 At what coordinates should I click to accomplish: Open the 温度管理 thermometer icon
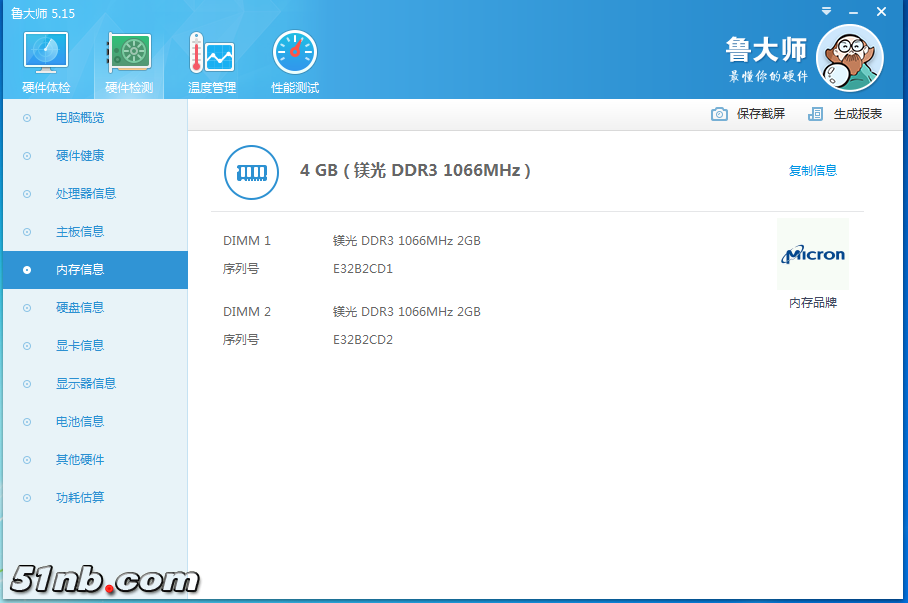(211, 53)
